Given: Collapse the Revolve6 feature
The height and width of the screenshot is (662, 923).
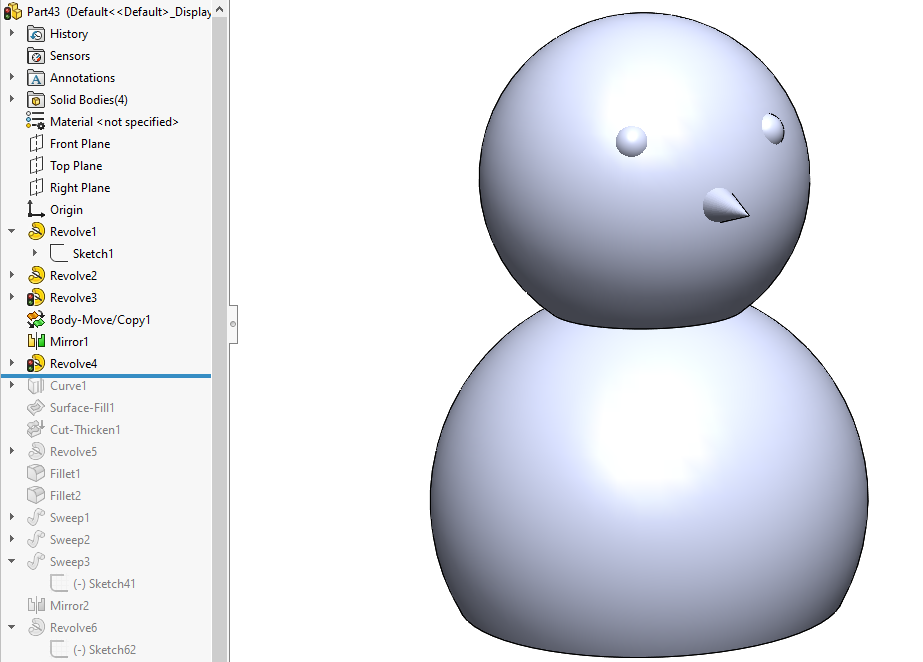Looking at the screenshot, I should click(x=12, y=627).
